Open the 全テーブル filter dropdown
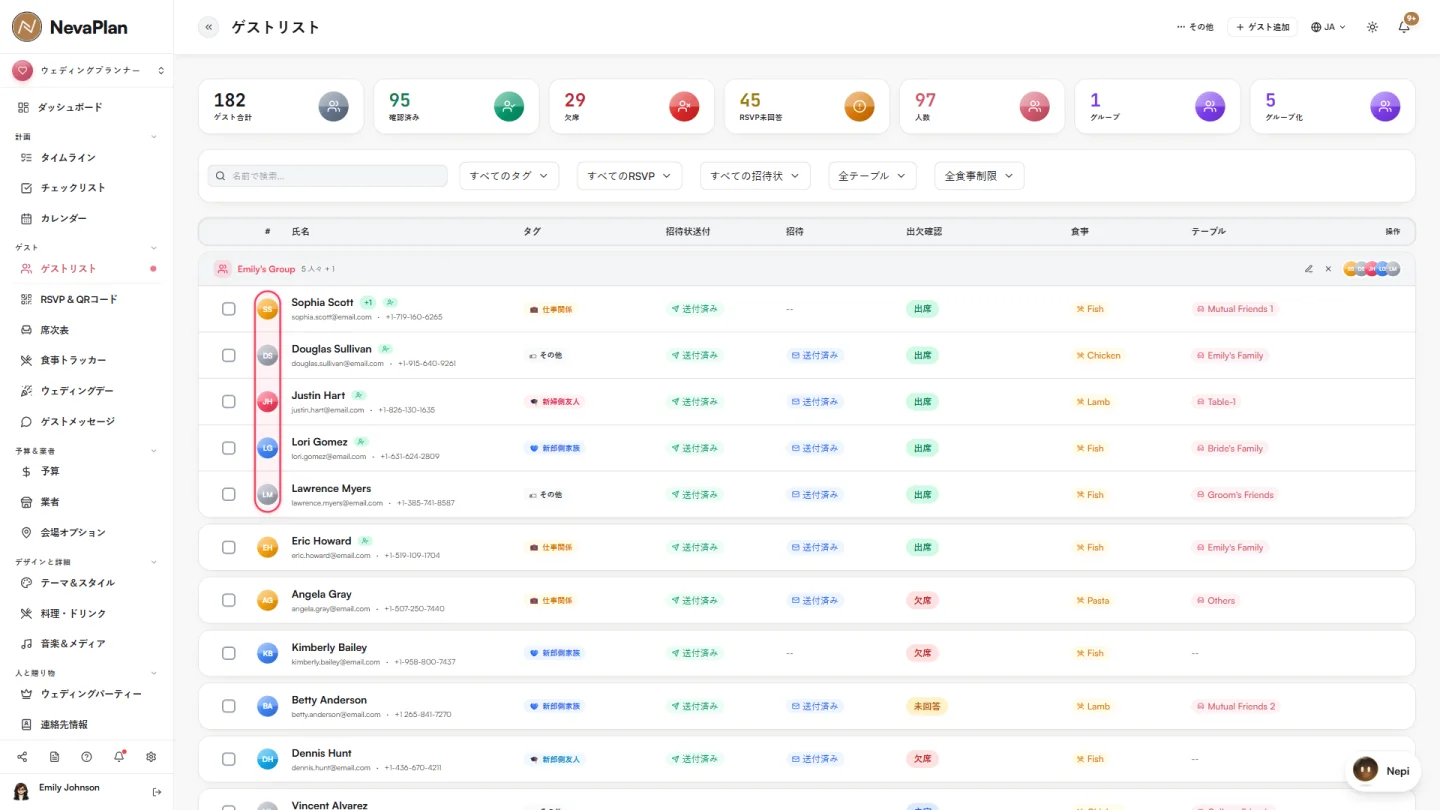 (872, 176)
